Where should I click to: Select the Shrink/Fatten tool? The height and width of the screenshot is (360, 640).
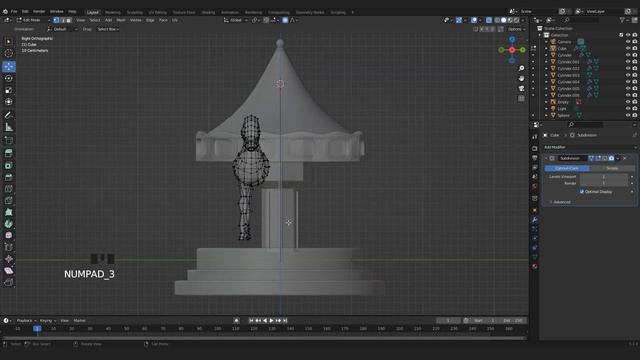(x=9, y=259)
